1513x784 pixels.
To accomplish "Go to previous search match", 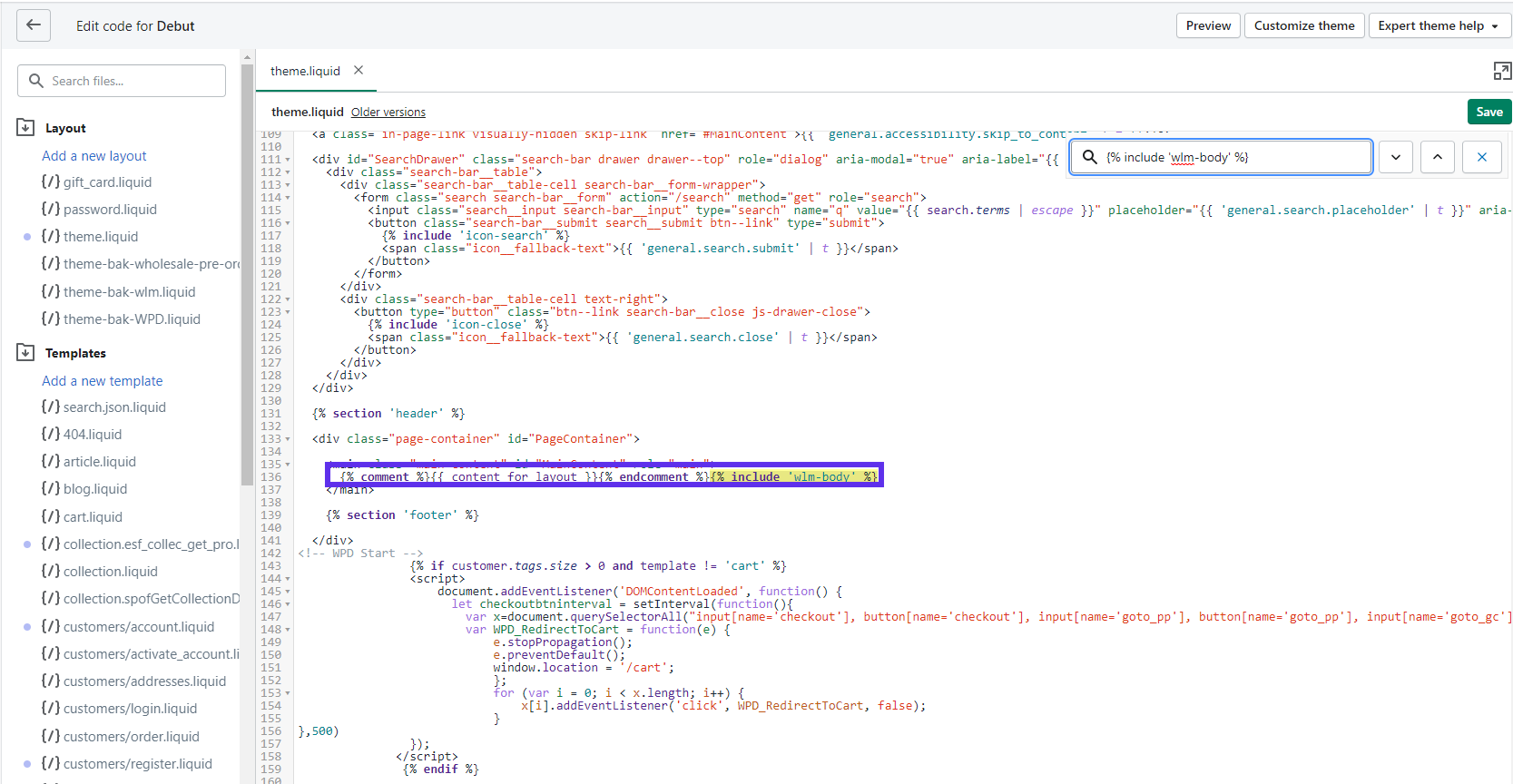I will tap(1438, 157).
